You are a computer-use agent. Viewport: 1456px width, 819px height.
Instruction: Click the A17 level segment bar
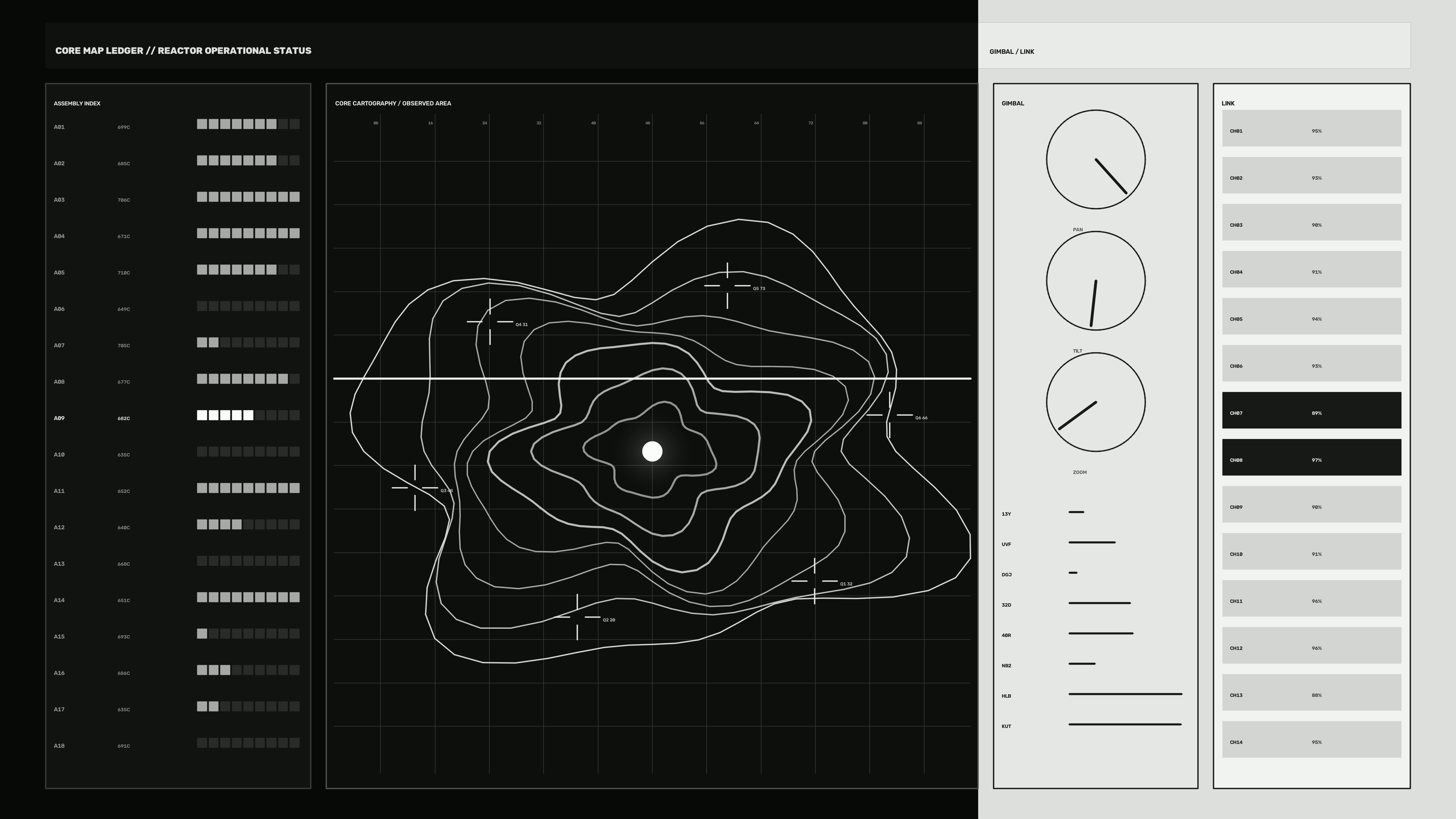coord(248,706)
